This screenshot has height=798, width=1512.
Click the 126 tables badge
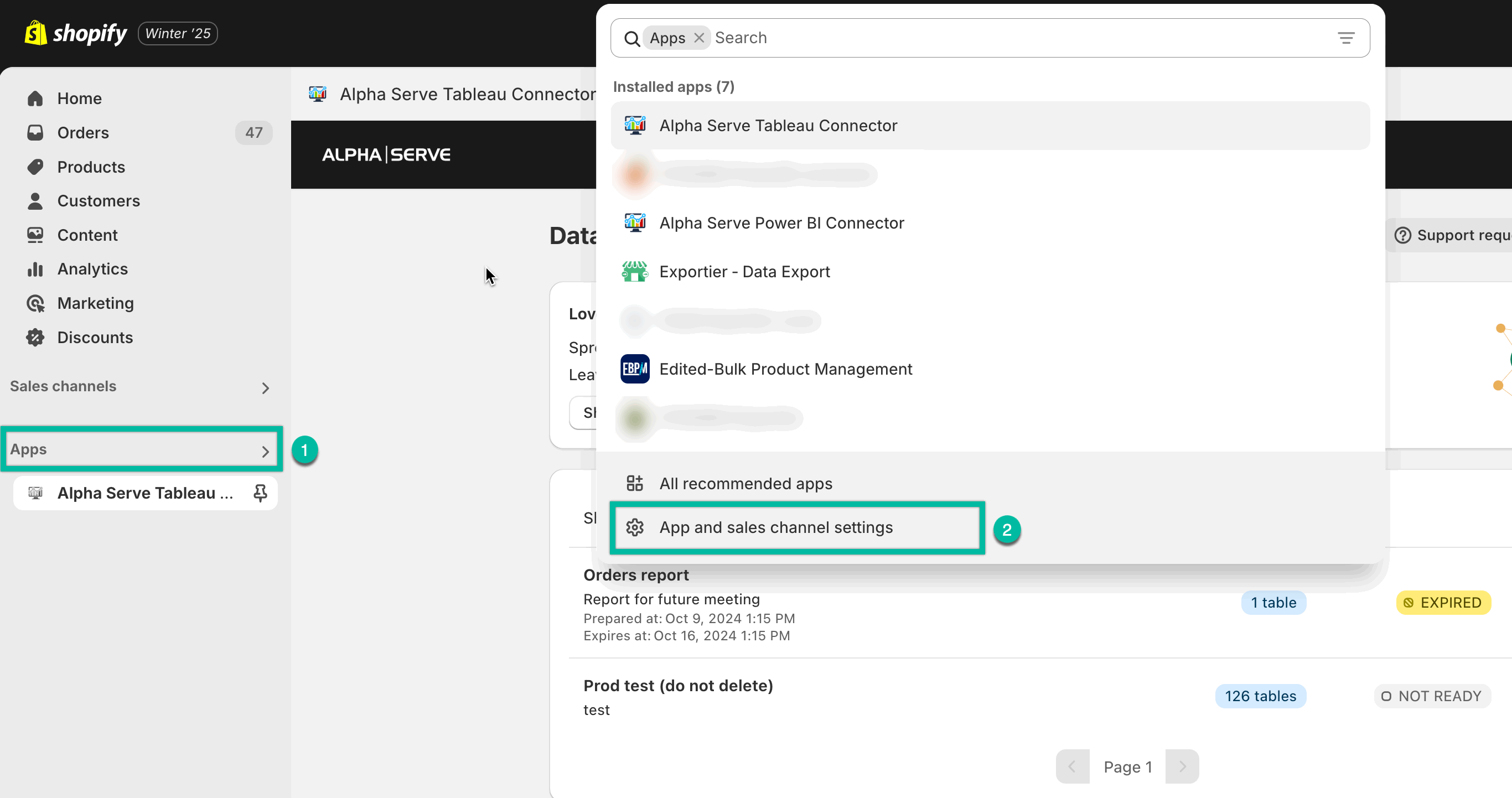pos(1260,696)
